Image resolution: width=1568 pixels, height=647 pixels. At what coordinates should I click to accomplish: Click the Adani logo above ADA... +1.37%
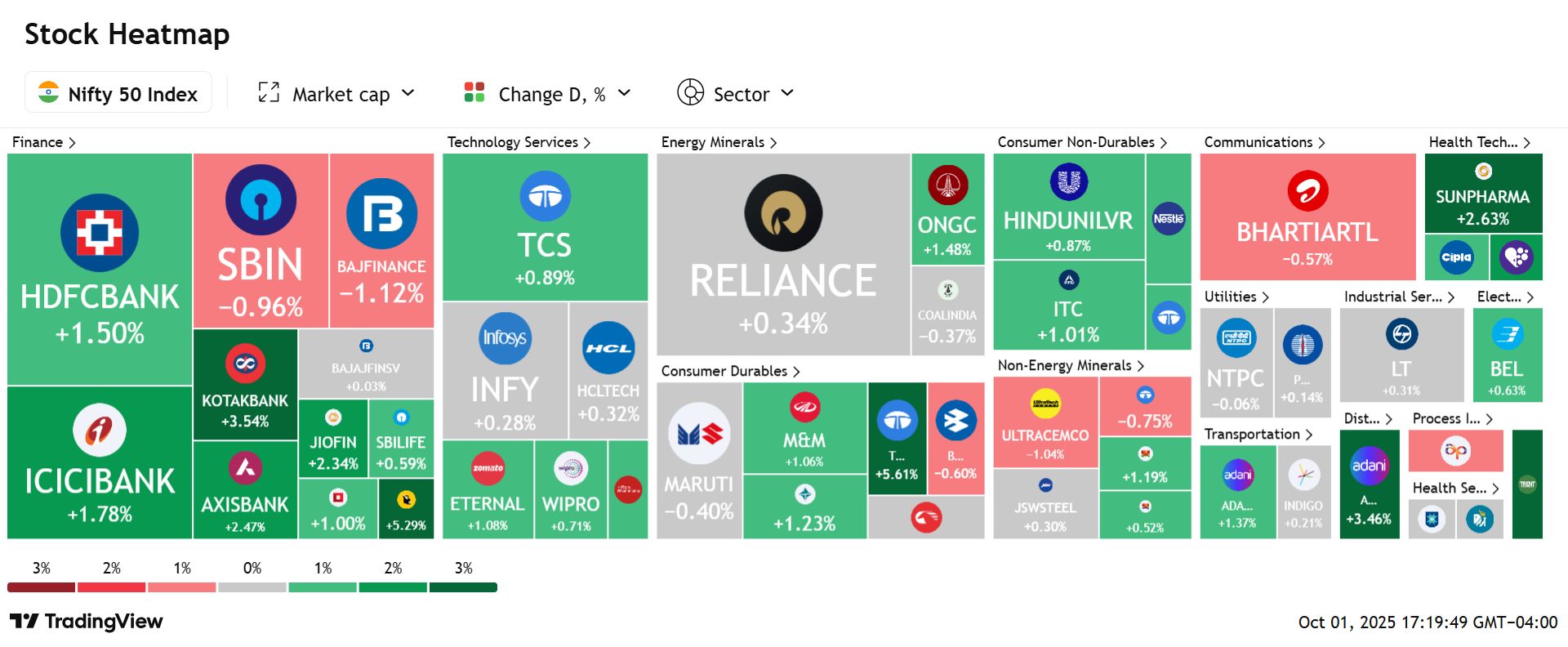click(1237, 475)
